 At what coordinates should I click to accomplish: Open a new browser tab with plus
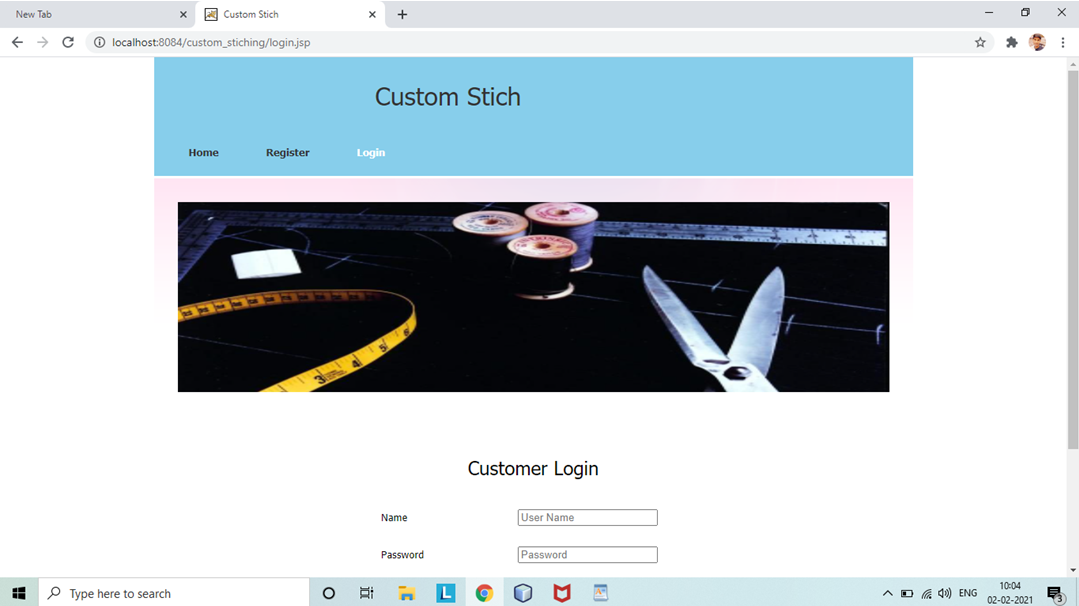click(x=402, y=14)
